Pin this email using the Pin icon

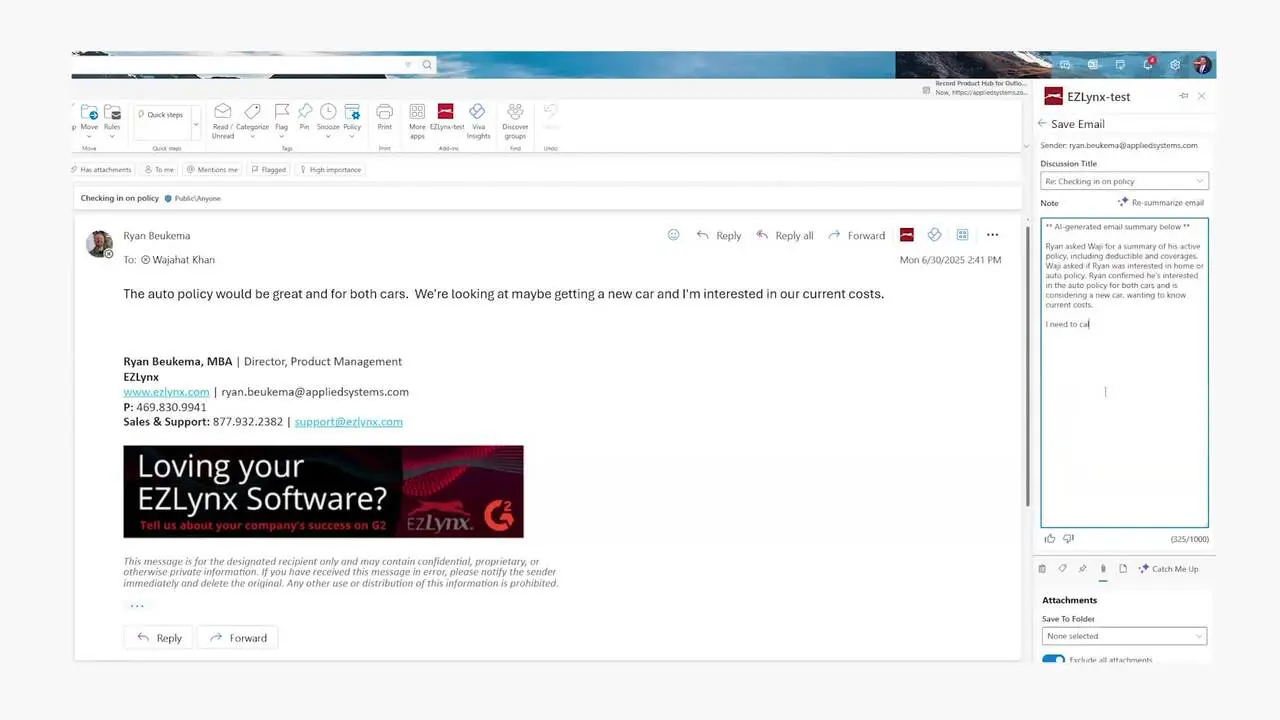coord(304,112)
